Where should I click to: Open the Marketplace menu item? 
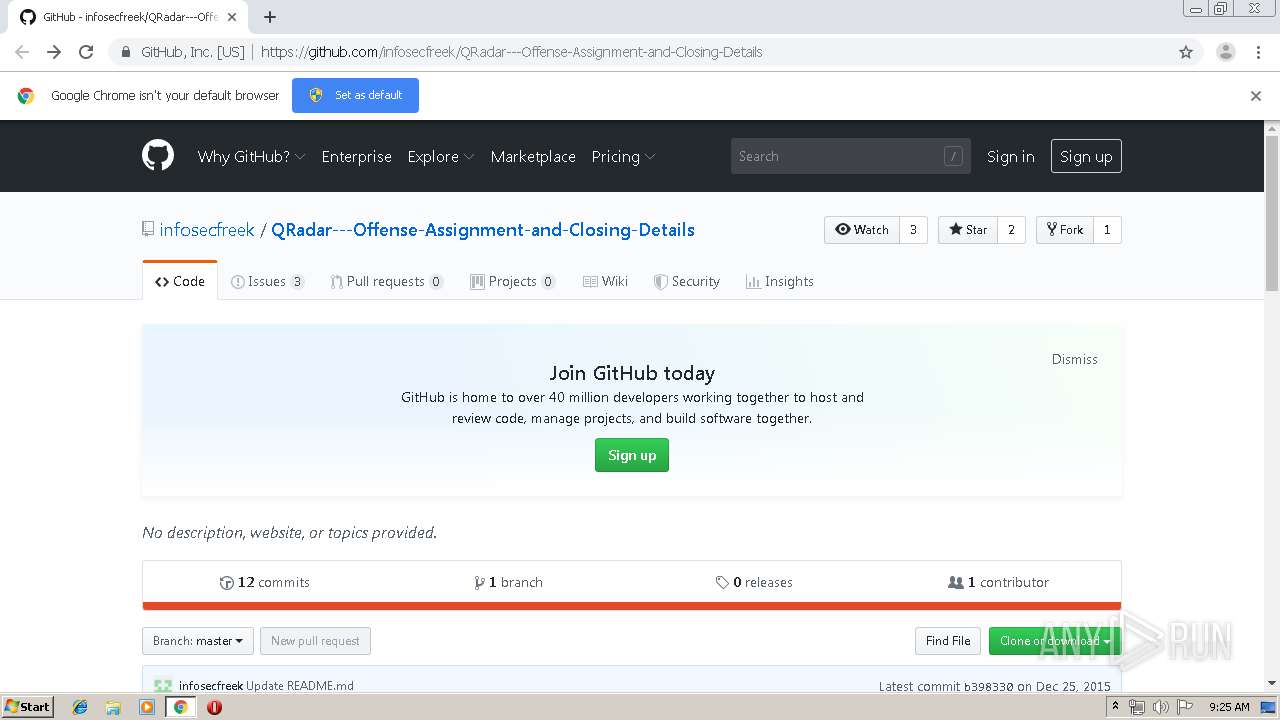tap(533, 156)
